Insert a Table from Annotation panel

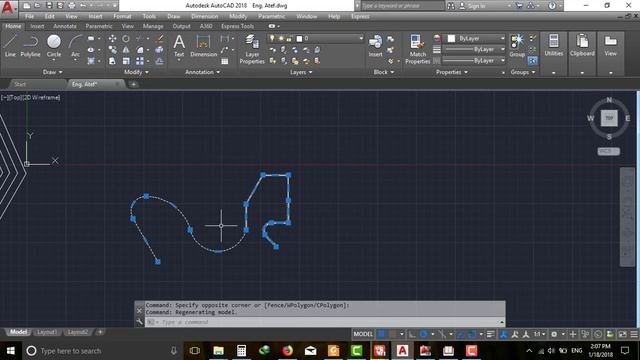tap(224, 61)
